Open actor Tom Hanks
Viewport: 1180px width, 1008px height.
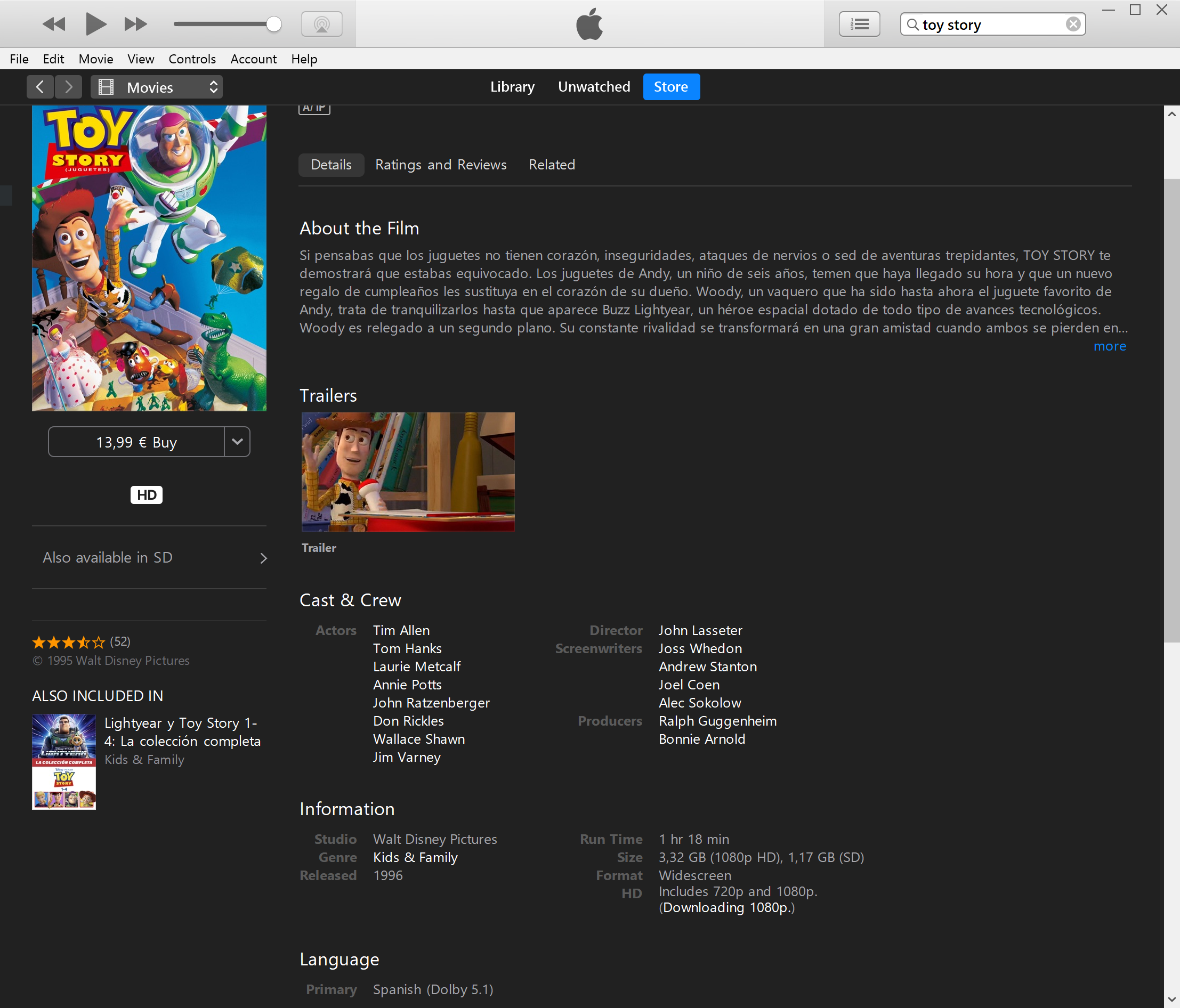(x=407, y=649)
